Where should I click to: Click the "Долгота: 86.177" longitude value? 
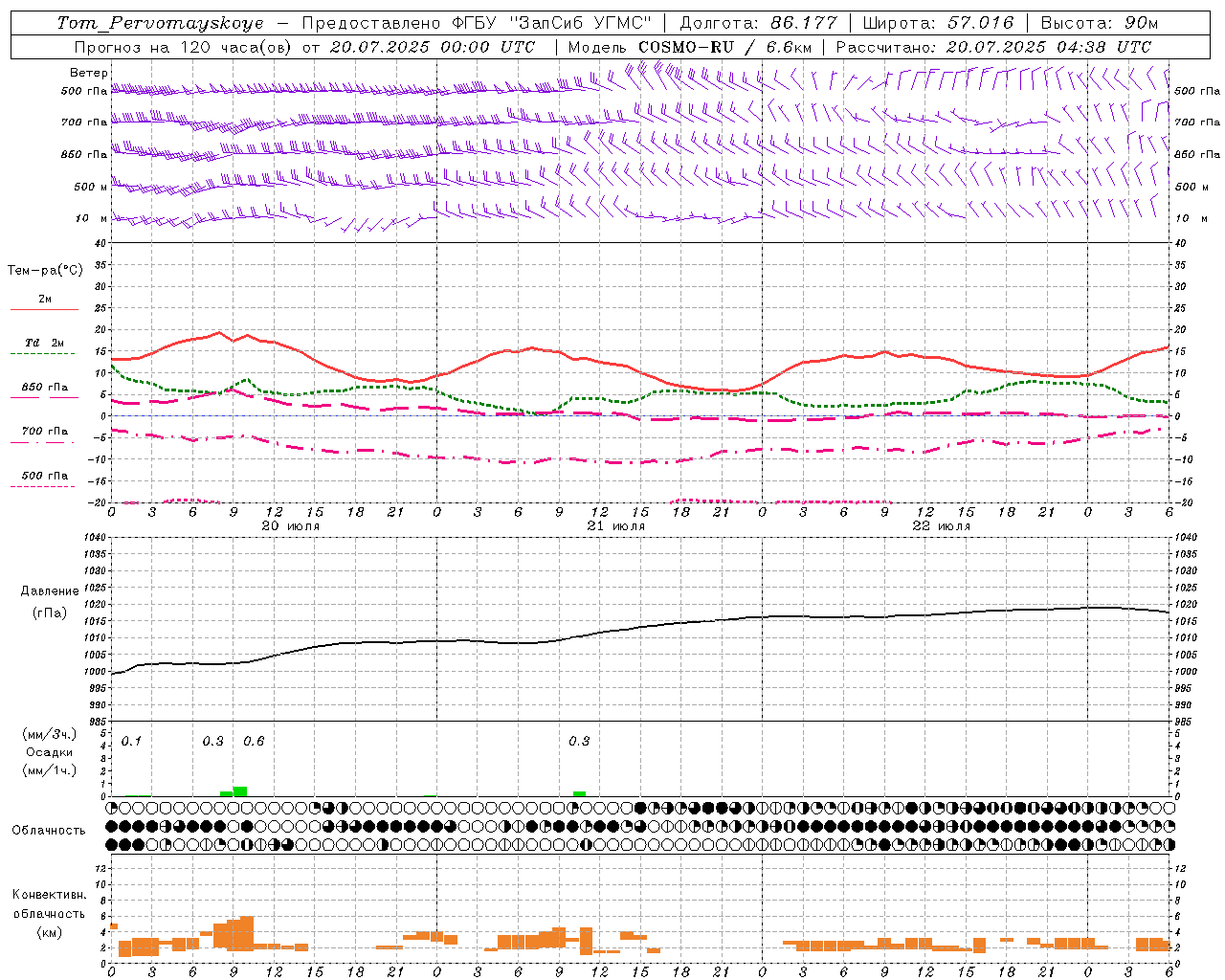(x=758, y=23)
